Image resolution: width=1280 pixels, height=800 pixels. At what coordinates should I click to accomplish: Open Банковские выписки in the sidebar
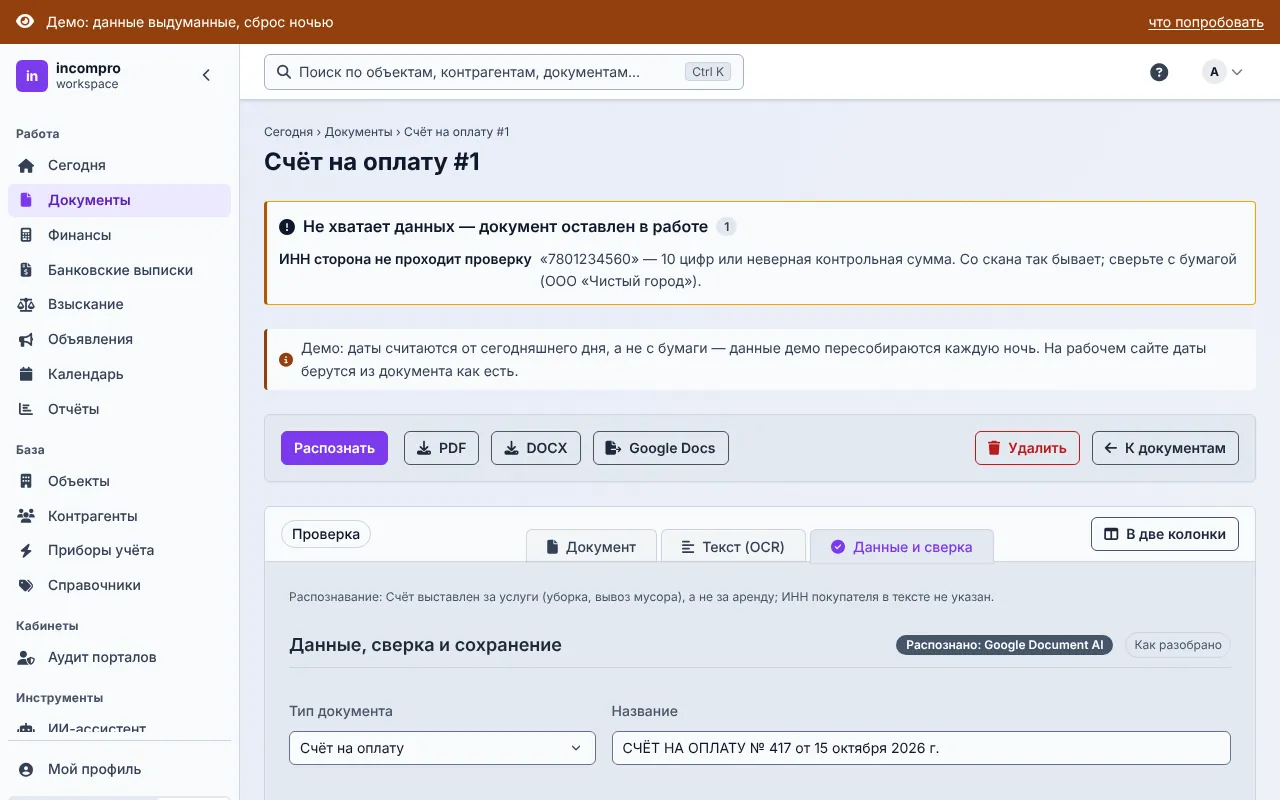pos(119,270)
